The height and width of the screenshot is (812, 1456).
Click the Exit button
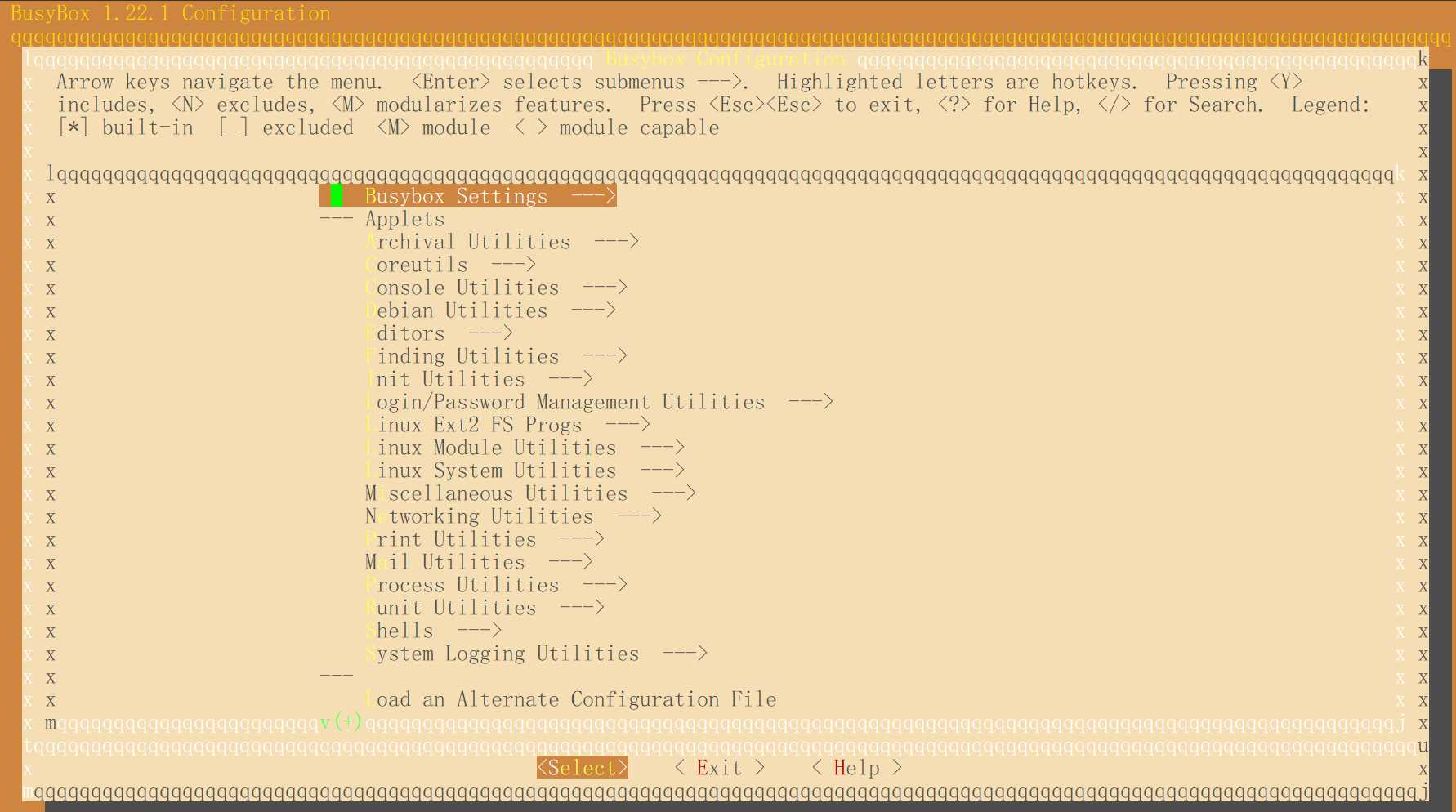tap(720, 768)
